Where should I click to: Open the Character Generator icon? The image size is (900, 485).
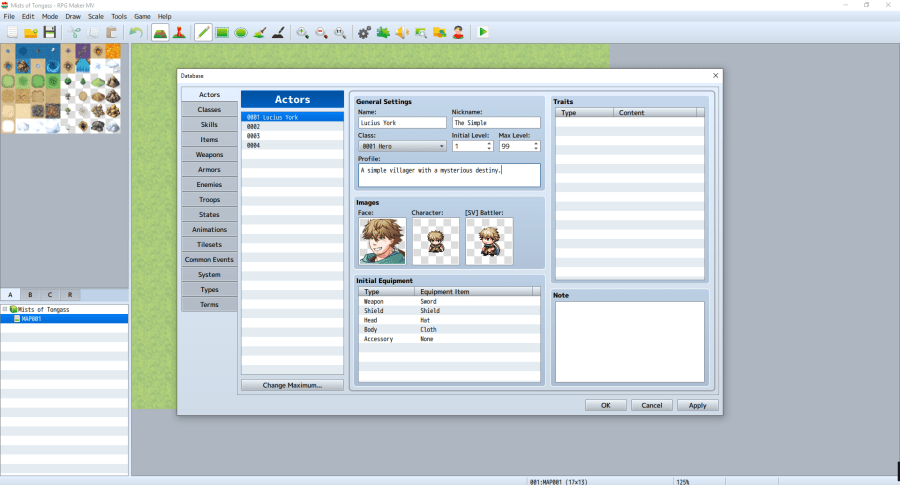458,32
